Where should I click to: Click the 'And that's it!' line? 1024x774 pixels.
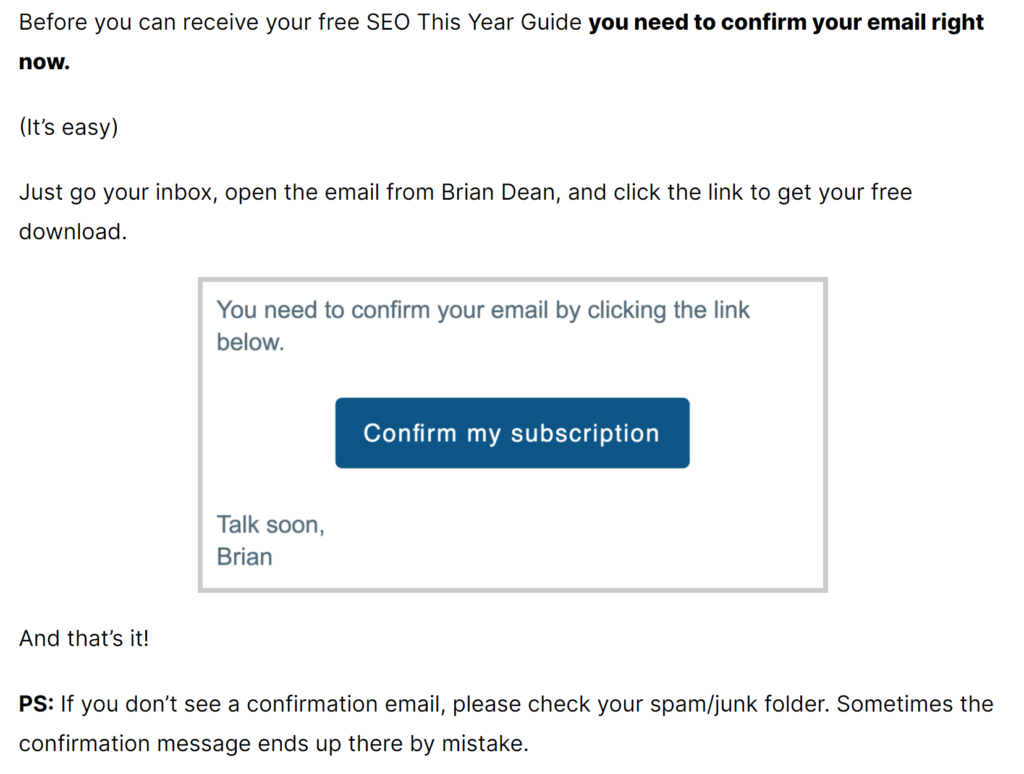(x=84, y=638)
